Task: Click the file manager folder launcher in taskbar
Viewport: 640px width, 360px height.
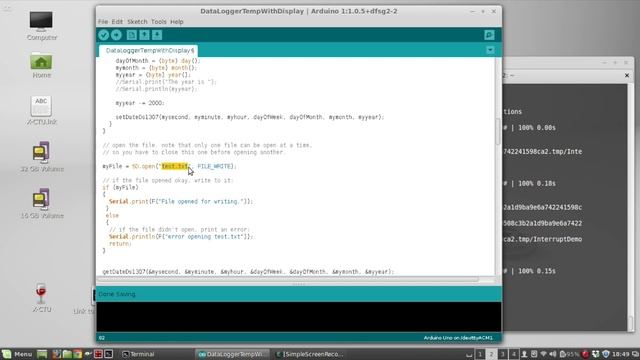Action: click(67, 354)
